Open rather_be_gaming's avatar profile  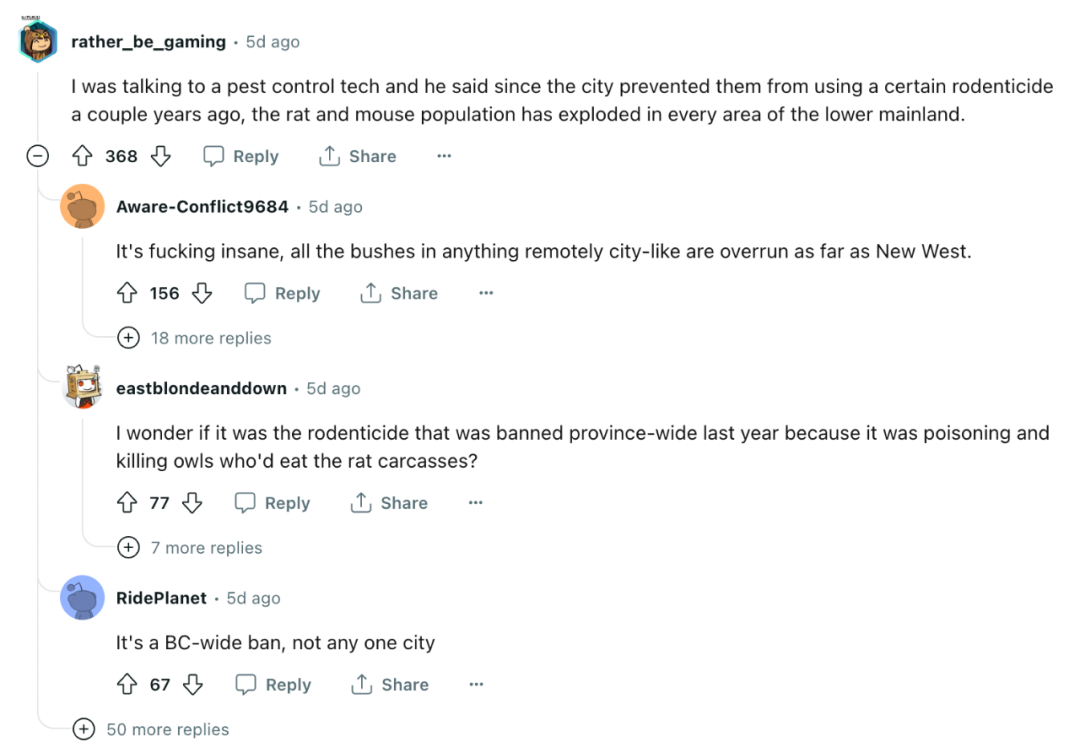(38, 41)
